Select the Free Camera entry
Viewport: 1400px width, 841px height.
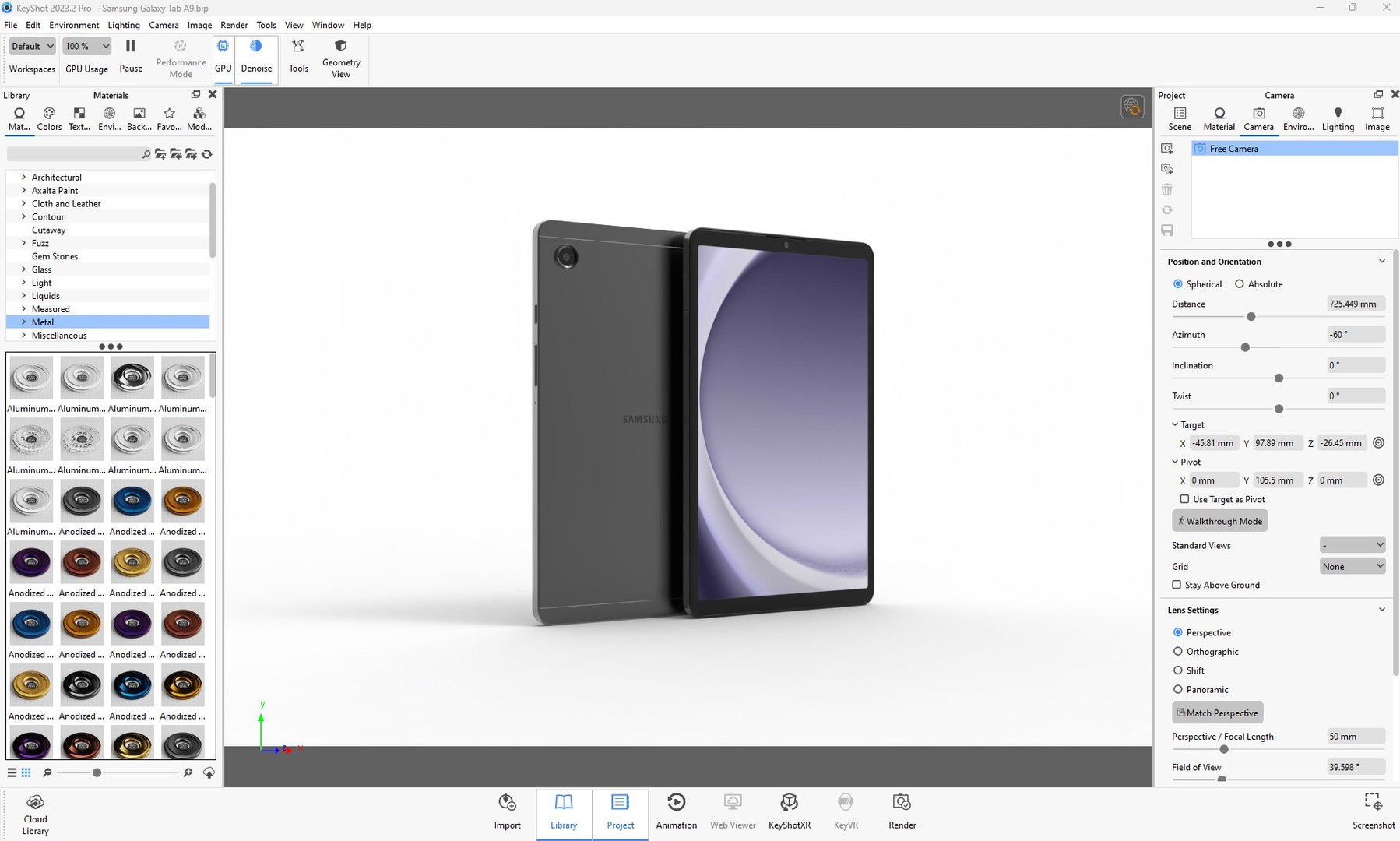[x=1294, y=149]
